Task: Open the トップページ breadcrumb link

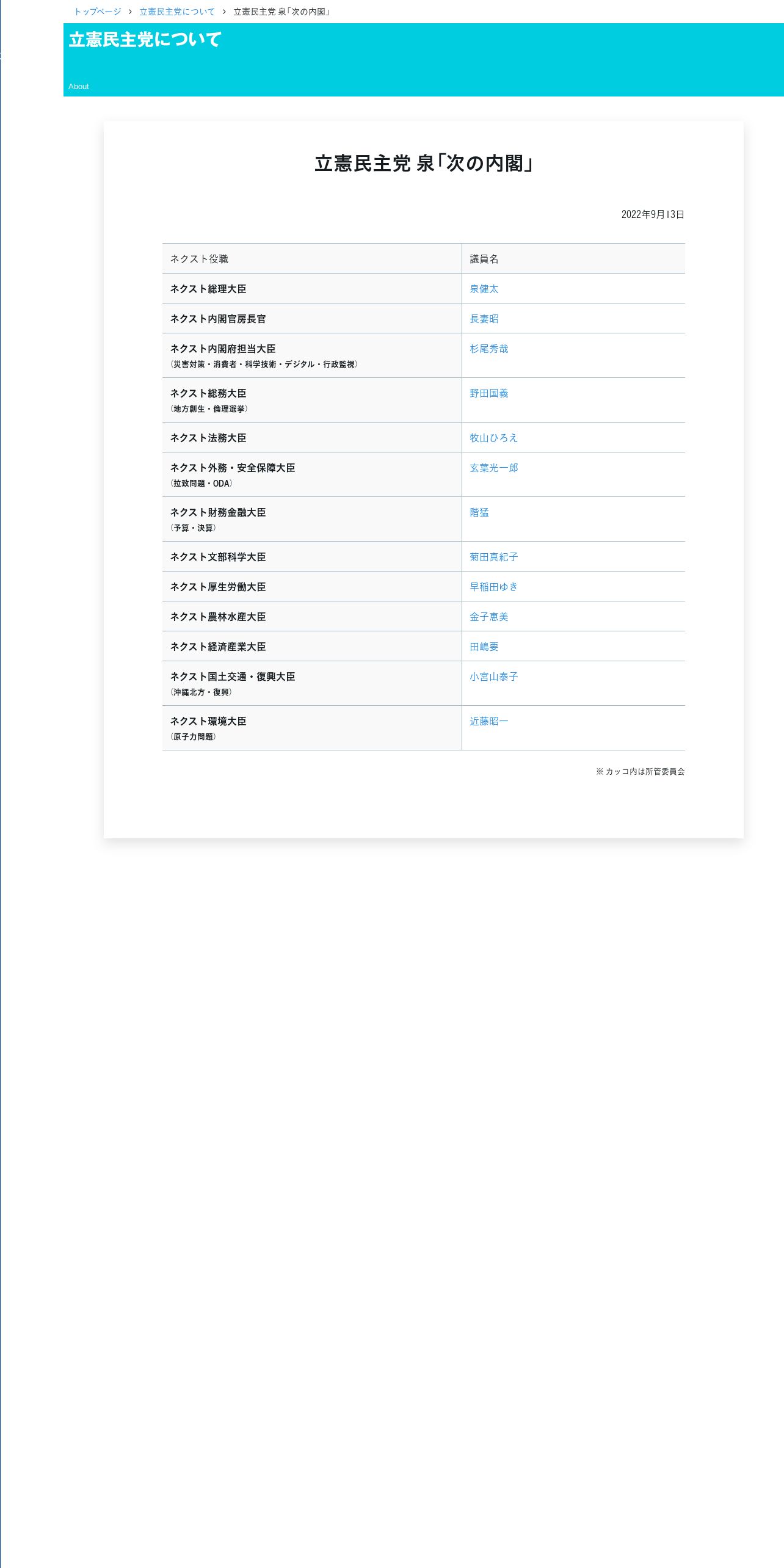Action: click(x=98, y=12)
